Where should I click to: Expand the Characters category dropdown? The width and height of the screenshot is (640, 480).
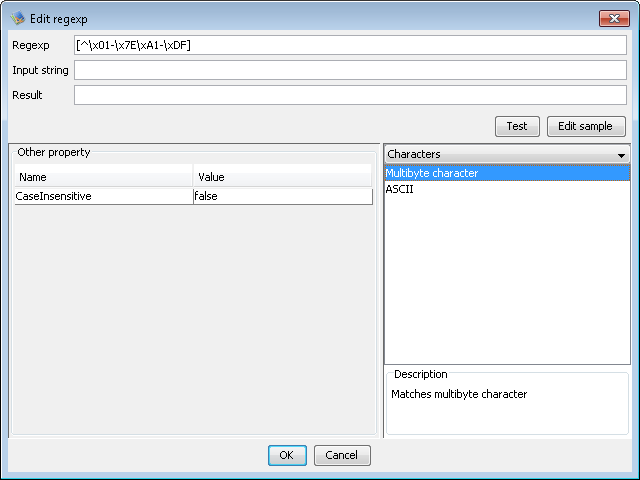tap(620, 155)
